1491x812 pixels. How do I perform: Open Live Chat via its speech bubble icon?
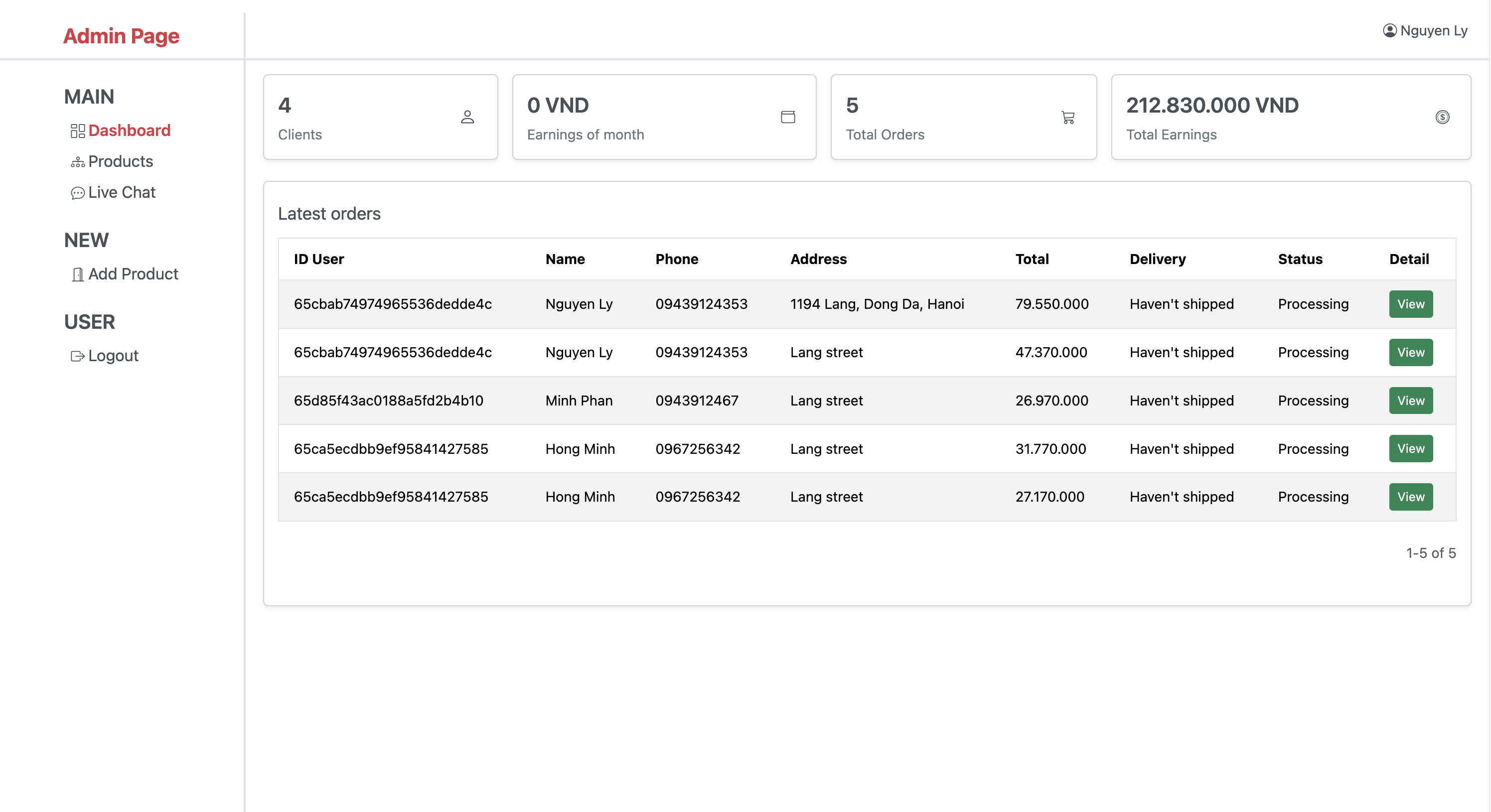78,193
